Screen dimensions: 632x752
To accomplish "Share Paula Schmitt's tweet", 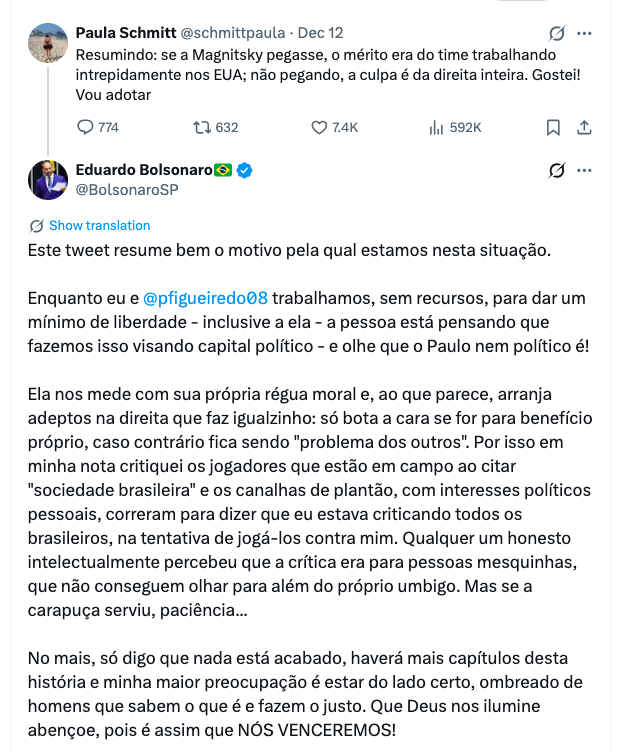I will [586, 127].
